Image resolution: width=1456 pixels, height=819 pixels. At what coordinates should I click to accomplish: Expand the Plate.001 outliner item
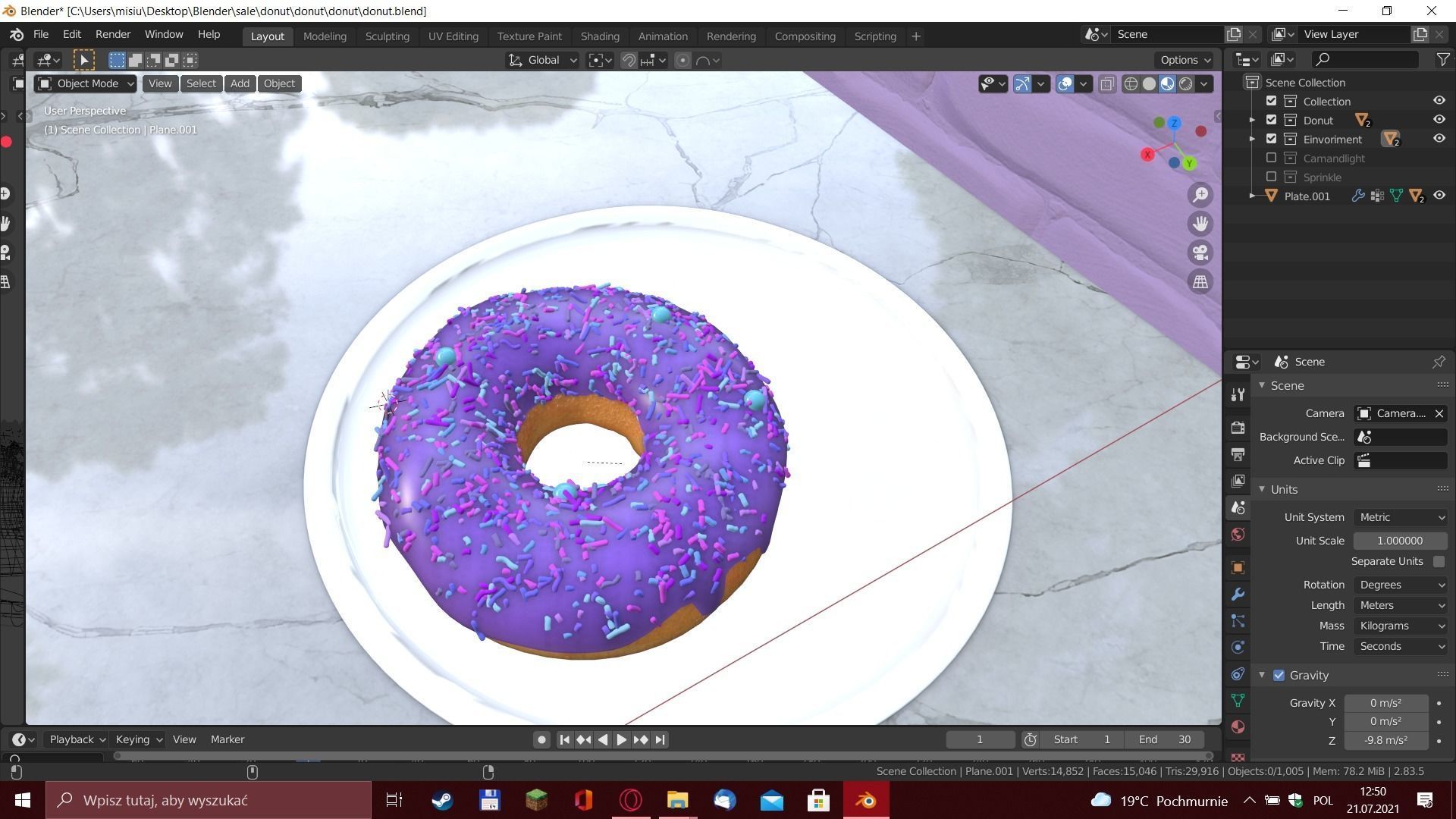(x=1253, y=196)
